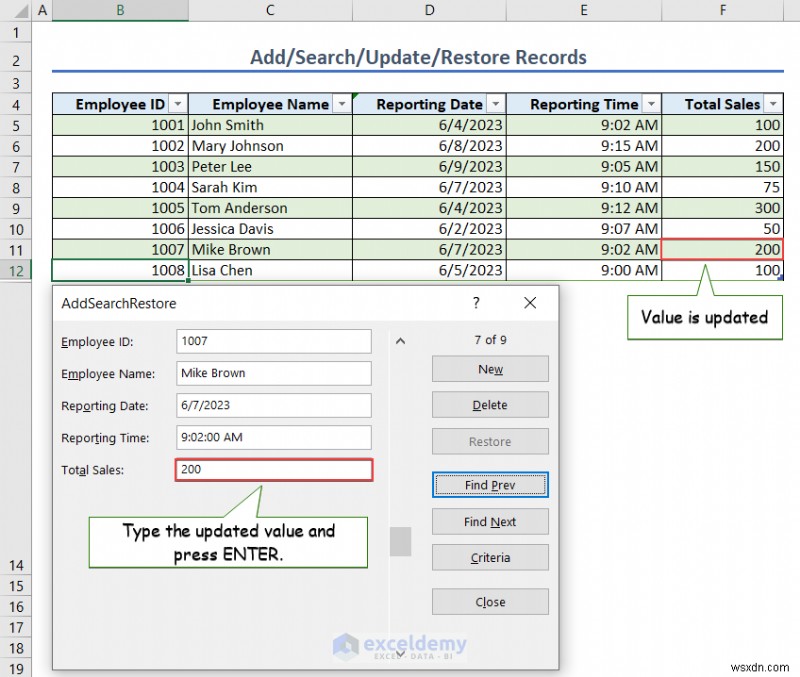Click the New button in the form
The height and width of the screenshot is (677, 800).
pyautogui.click(x=490, y=369)
